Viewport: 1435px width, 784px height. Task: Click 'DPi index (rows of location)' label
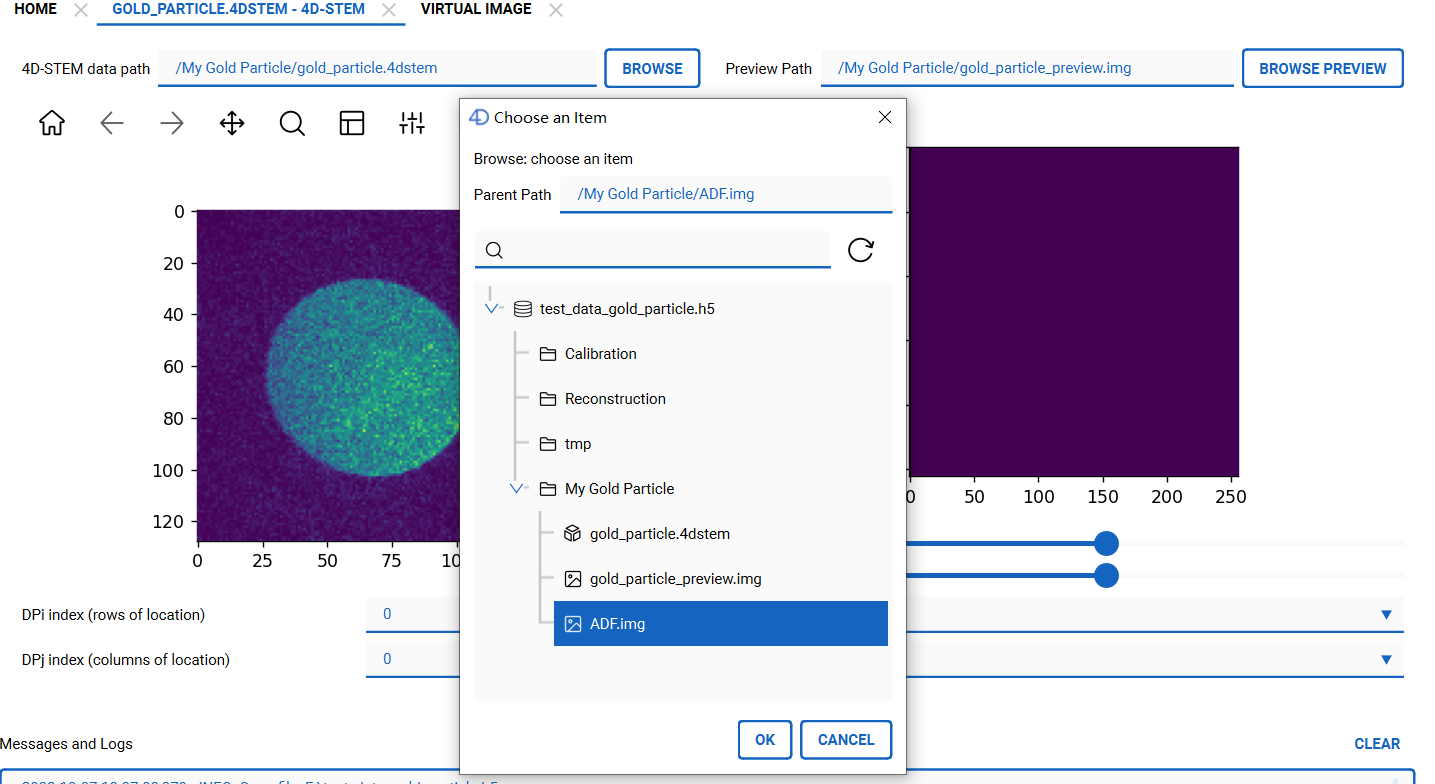(x=113, y=615)
